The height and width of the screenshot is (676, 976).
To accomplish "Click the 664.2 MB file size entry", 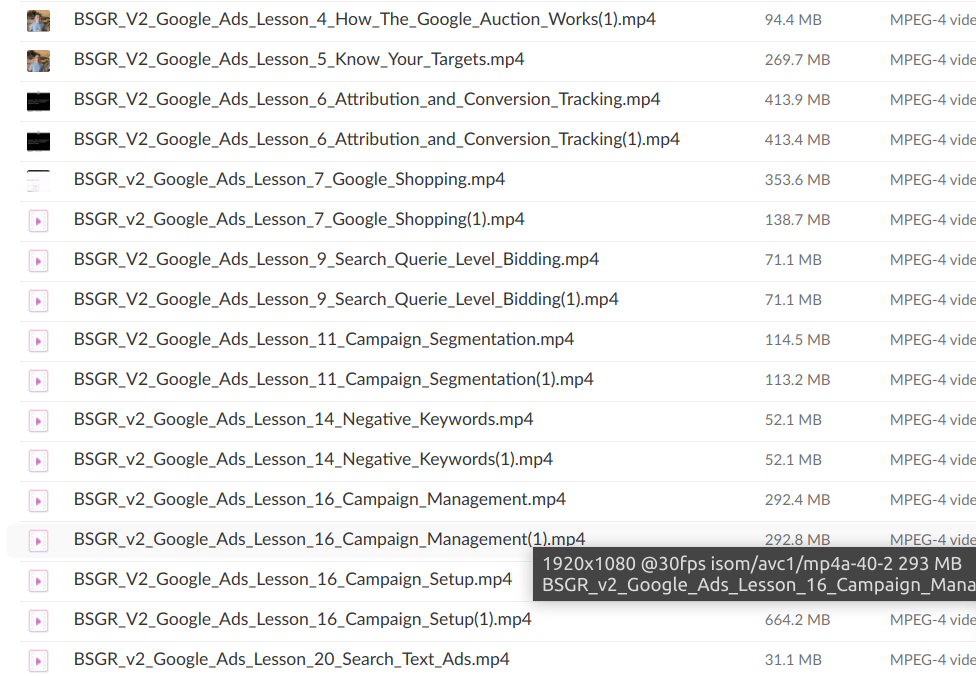I will pyautogui.click(x=797, y=620).
